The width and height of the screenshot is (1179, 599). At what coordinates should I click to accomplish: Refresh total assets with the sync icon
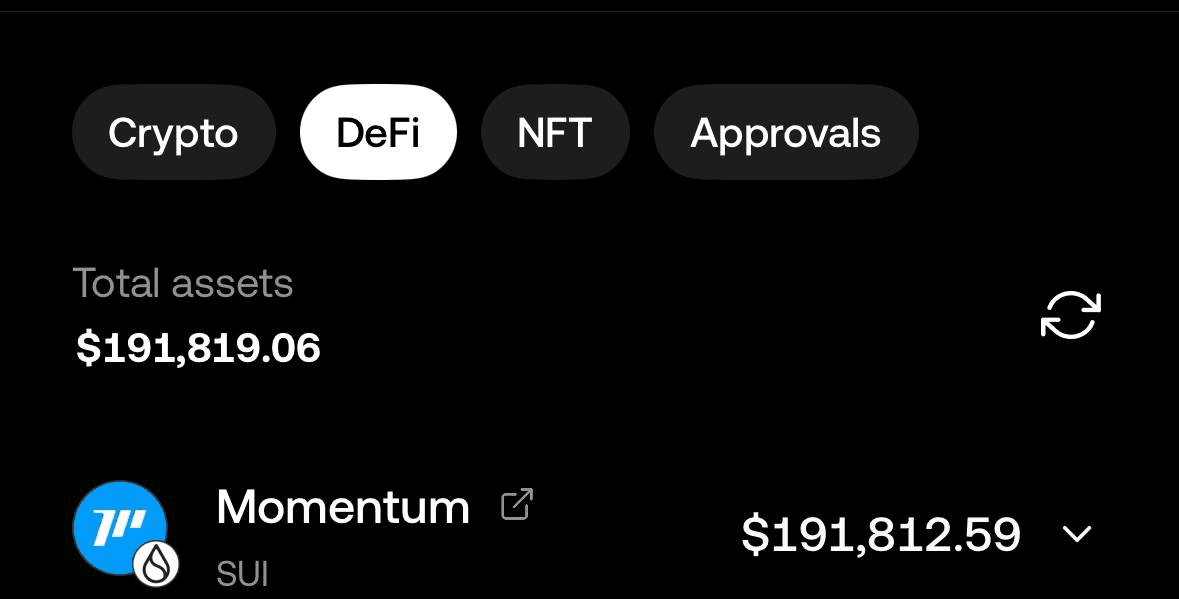pos(1070,314)
